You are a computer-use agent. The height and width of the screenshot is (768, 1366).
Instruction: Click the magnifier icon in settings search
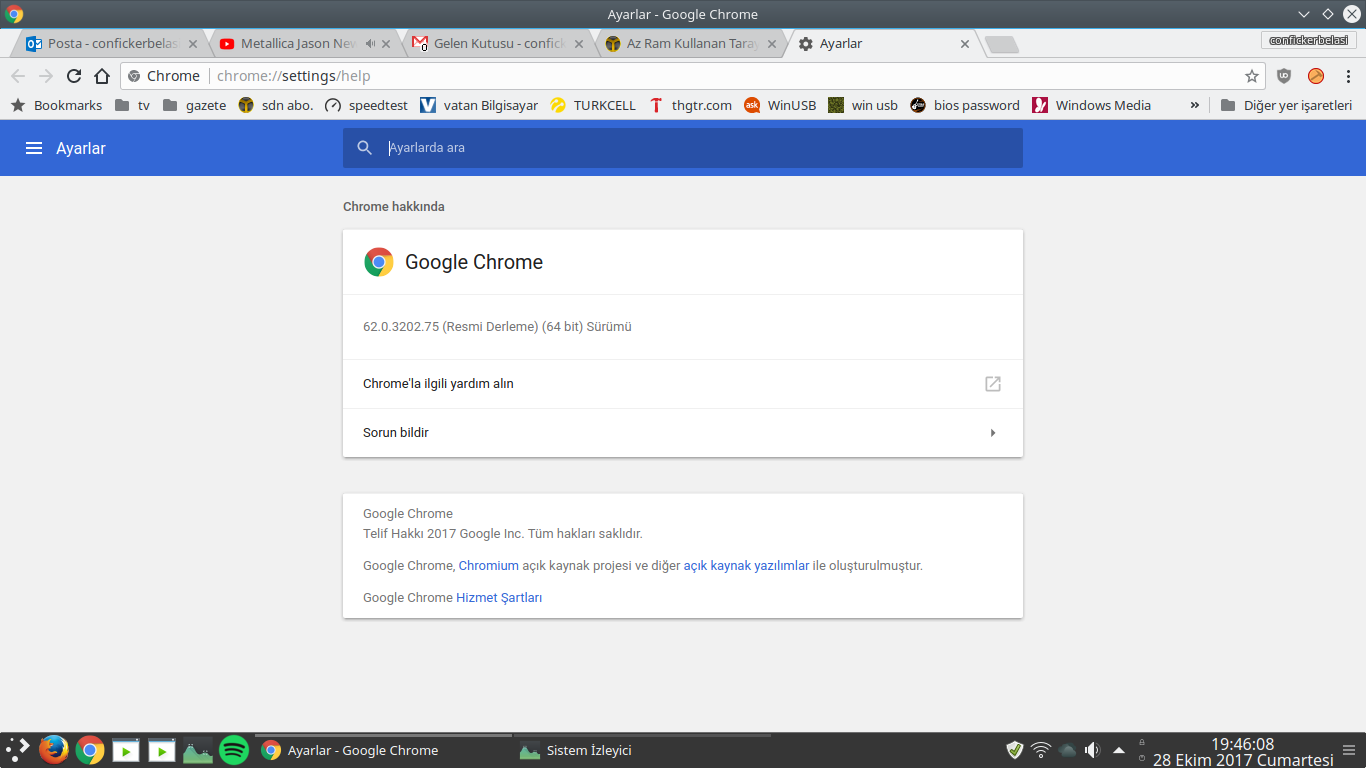point(365,148)
